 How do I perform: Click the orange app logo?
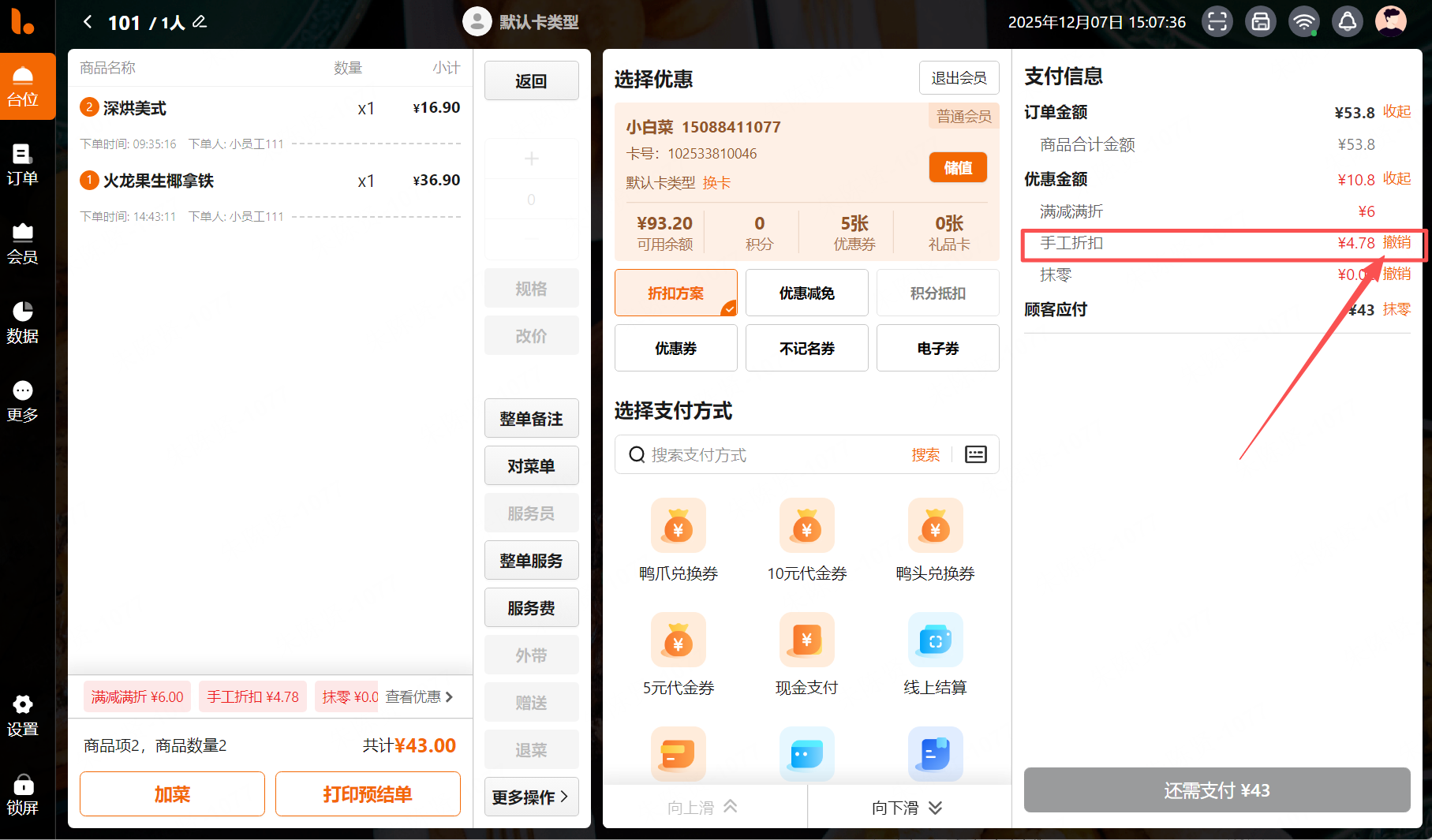click(23, 21)
